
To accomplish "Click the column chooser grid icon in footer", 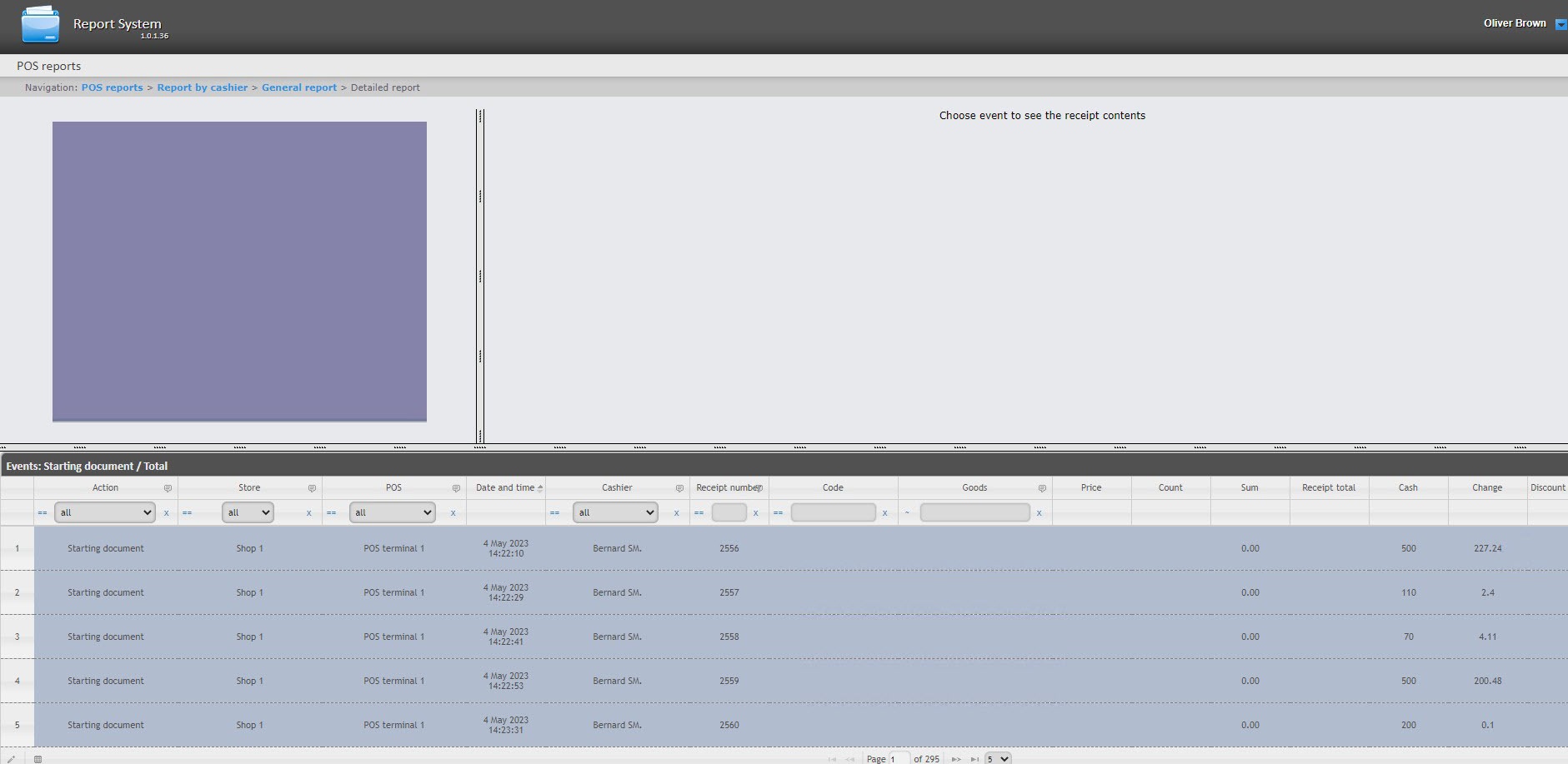I will click(38, 759).
